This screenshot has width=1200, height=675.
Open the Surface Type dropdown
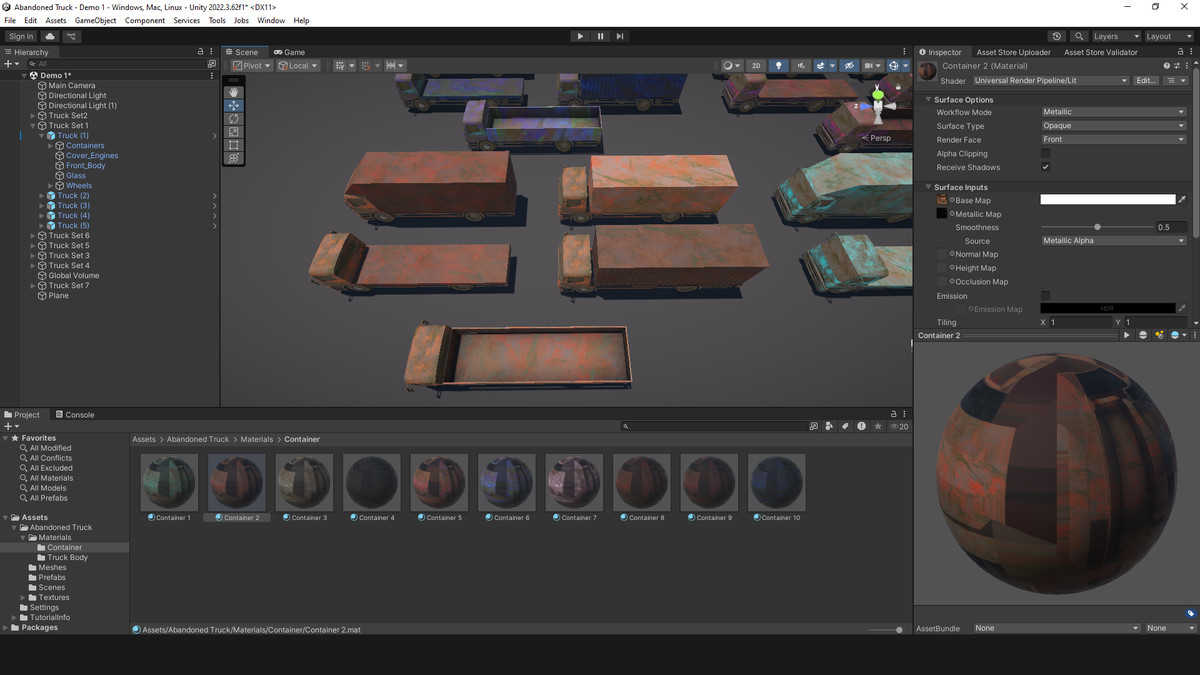[1113, 126]
